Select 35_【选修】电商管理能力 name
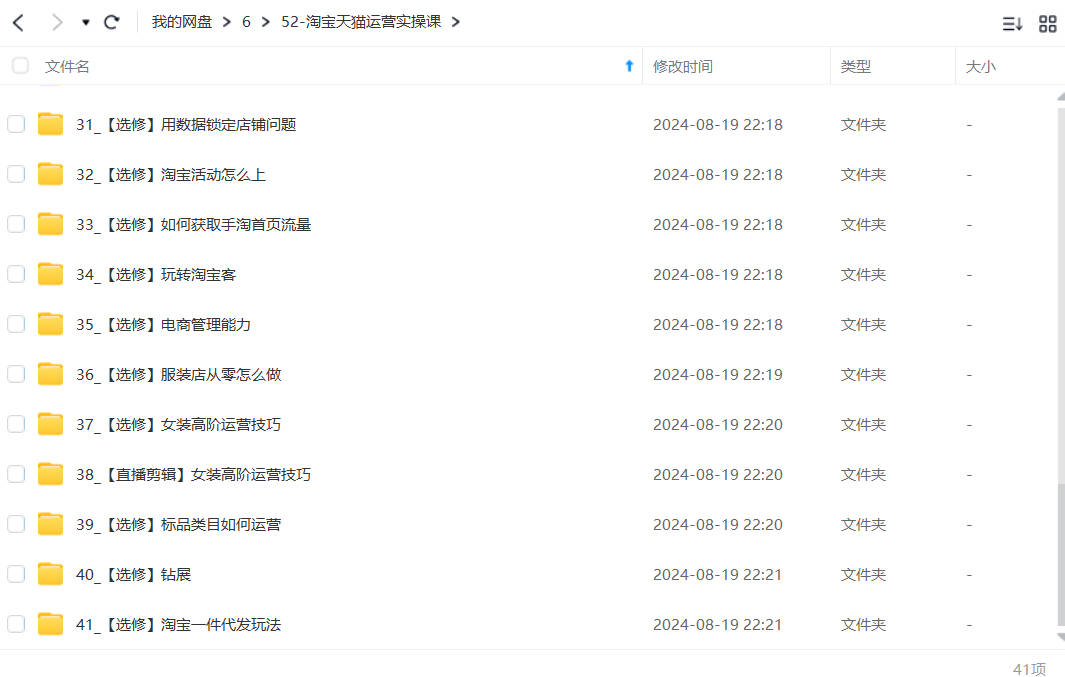This screenshot has width=1065, height=677. pos(163,325)
